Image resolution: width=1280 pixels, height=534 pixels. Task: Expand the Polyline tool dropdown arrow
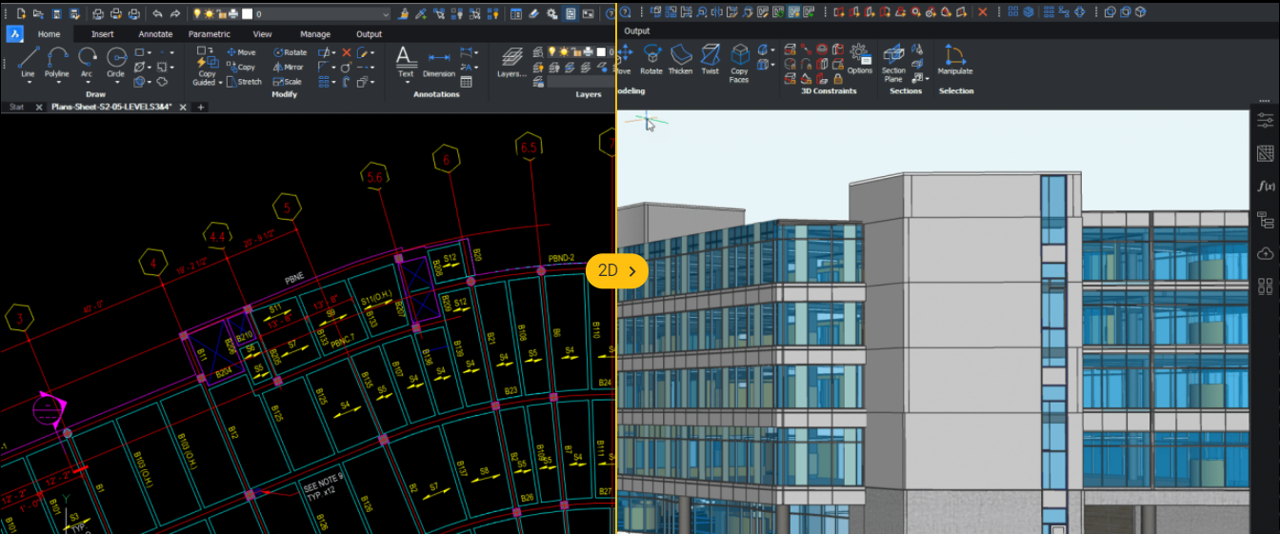pos(57,82)
